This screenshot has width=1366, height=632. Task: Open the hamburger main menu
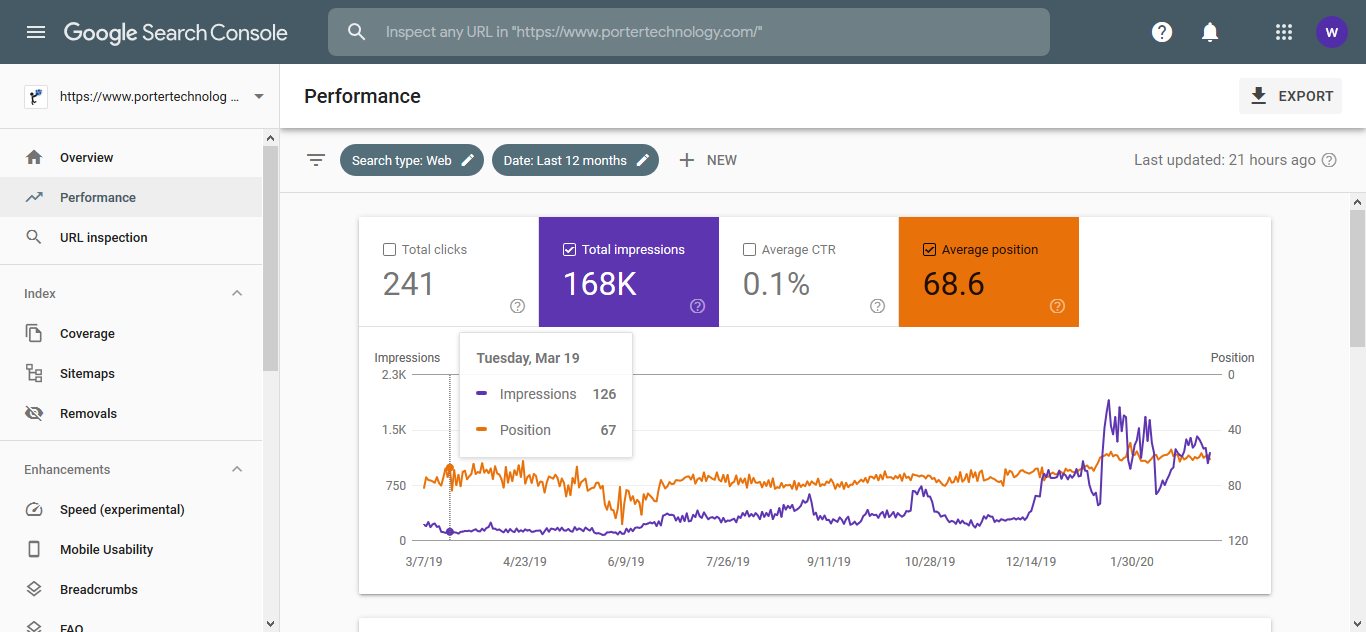point(36,32)
